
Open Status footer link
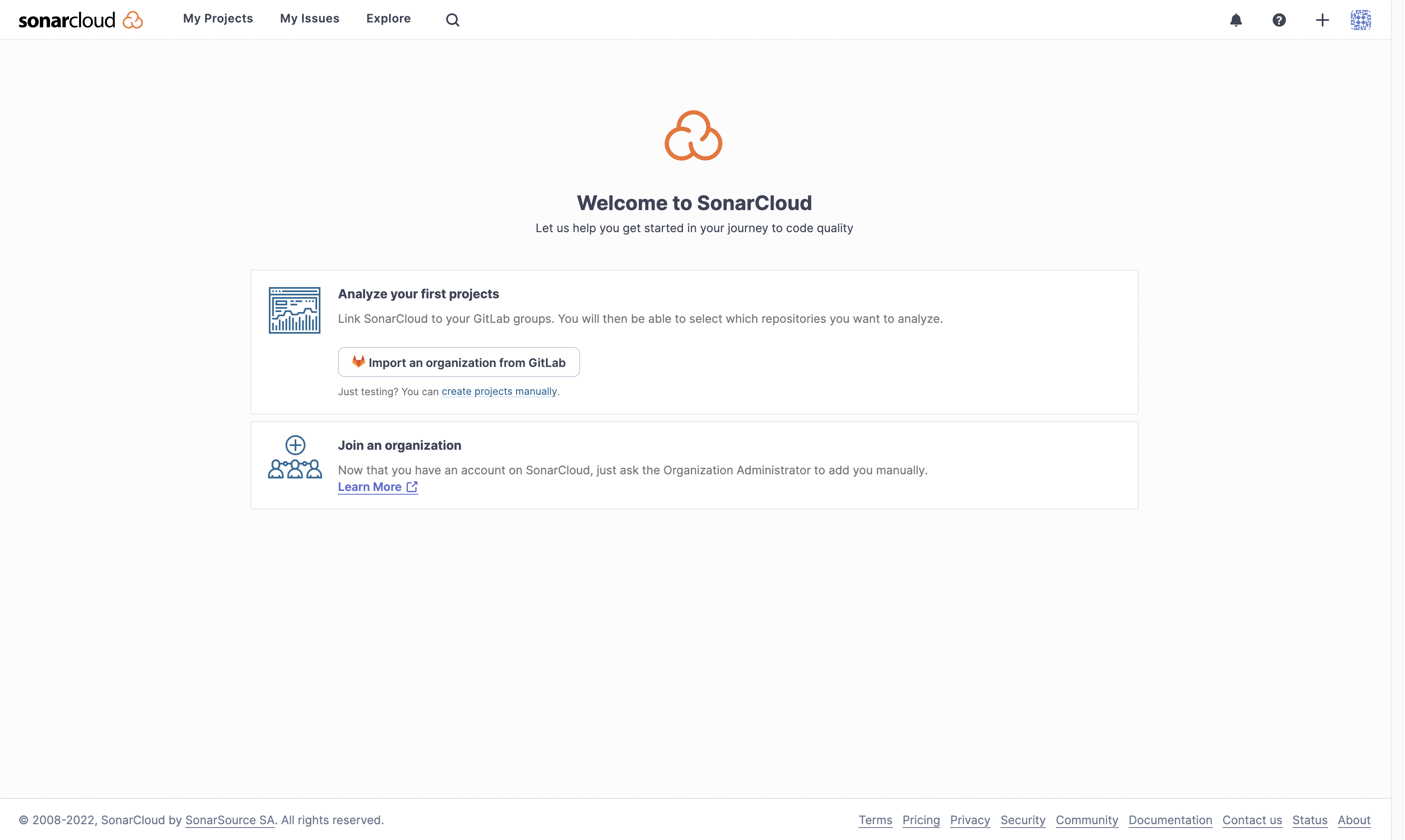click(1309, 820)
